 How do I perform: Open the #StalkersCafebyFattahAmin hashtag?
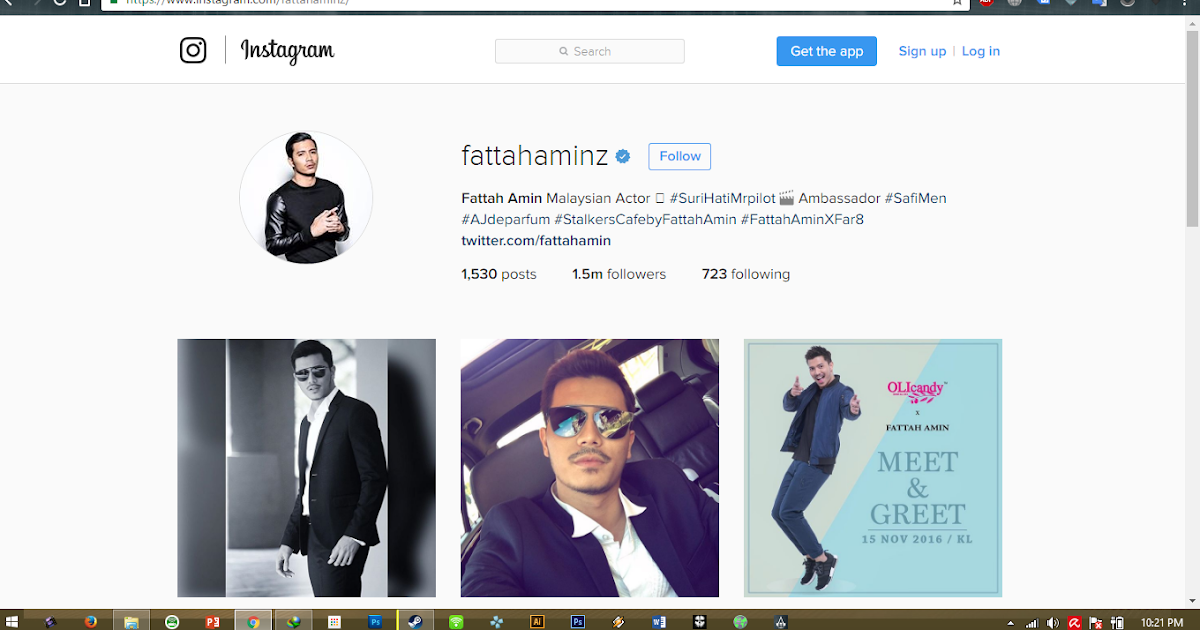[645, 218]
